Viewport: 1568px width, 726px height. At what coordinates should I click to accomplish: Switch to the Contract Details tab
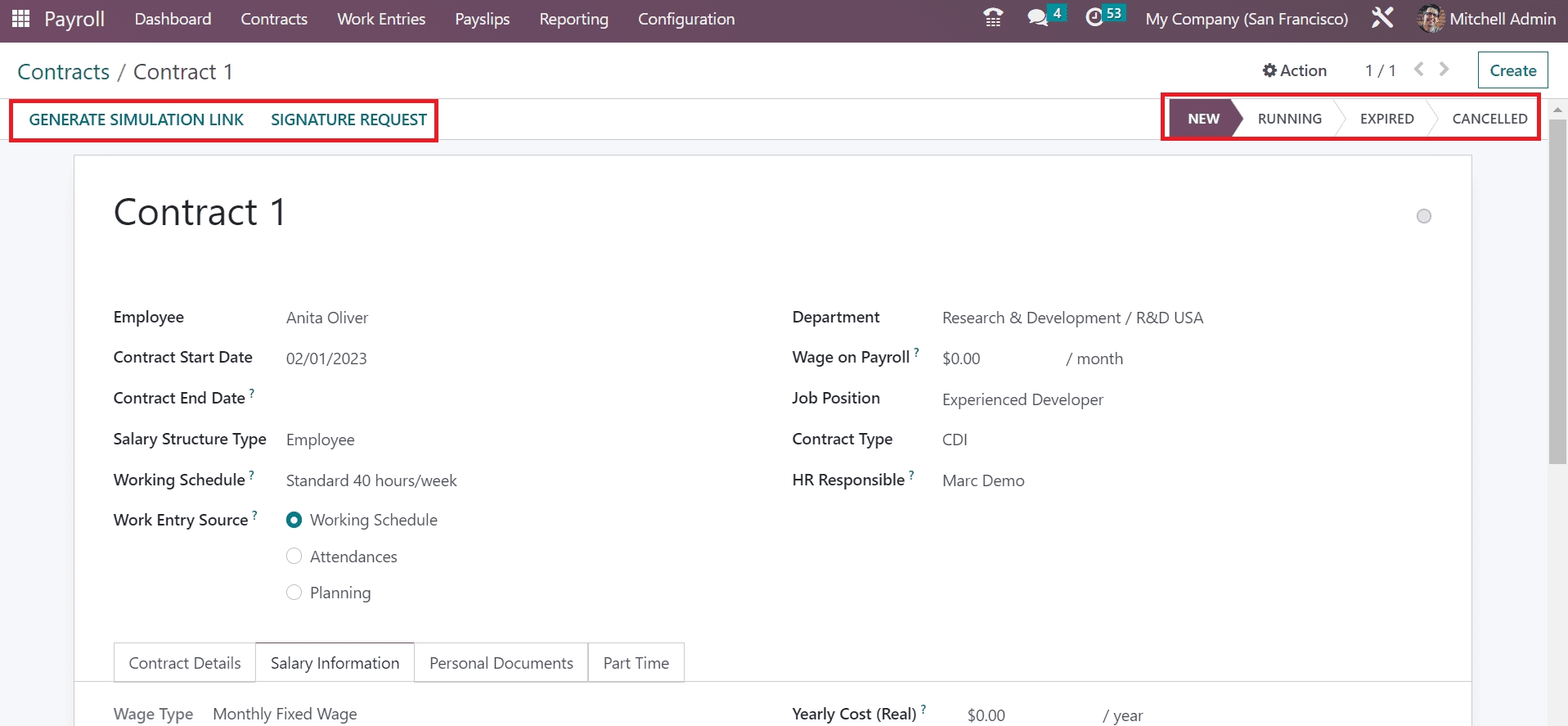185,663
